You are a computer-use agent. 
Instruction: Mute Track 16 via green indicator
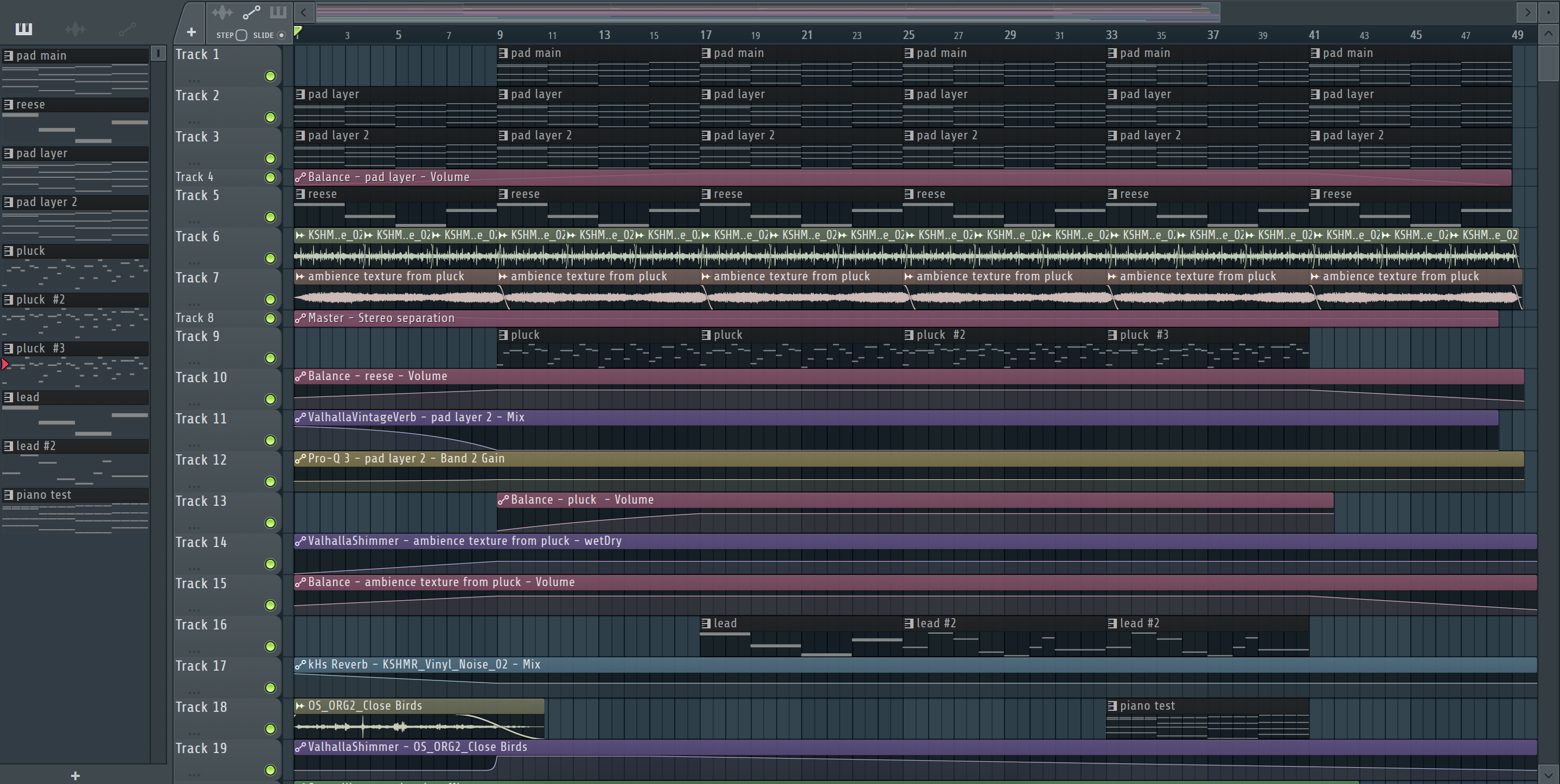(270, 647)
